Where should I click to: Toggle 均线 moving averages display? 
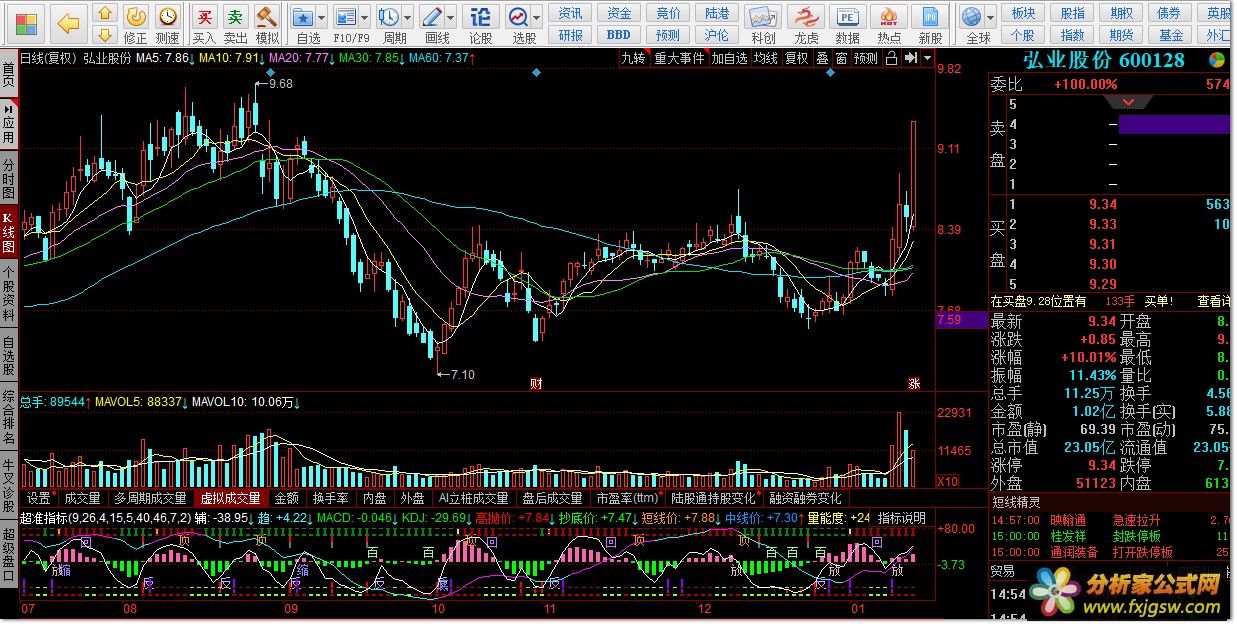766,59
